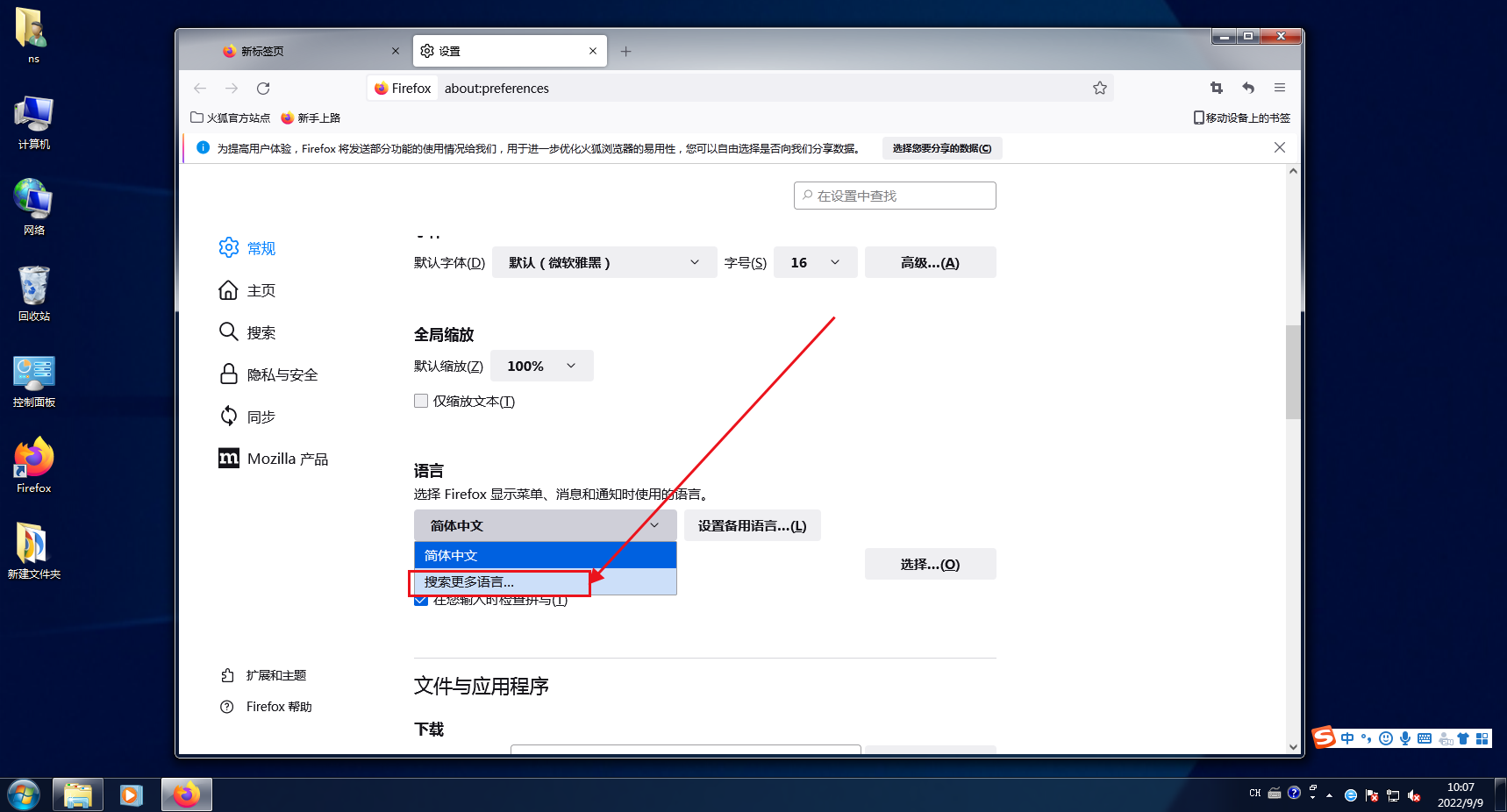Reload the page with refresh icon
The height and width of the screenshot is (812, 1507).
point(263,88)
